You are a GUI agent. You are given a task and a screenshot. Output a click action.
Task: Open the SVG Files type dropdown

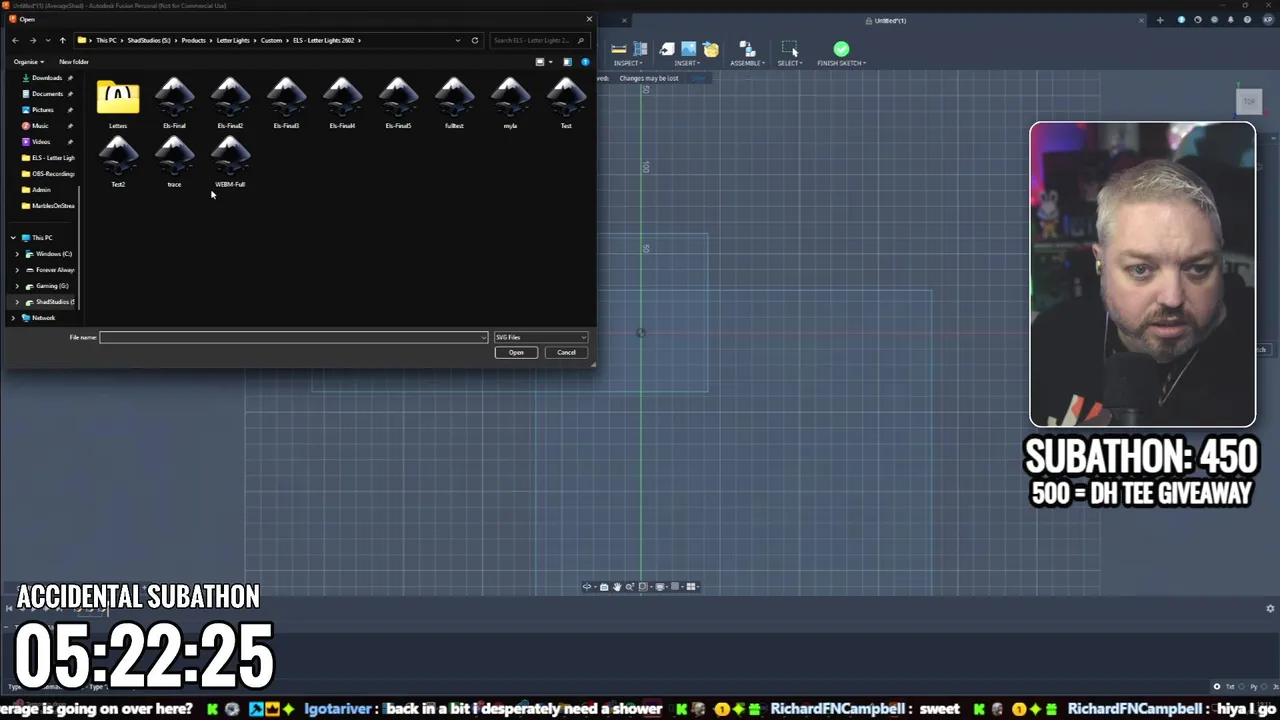coord(541,337)
